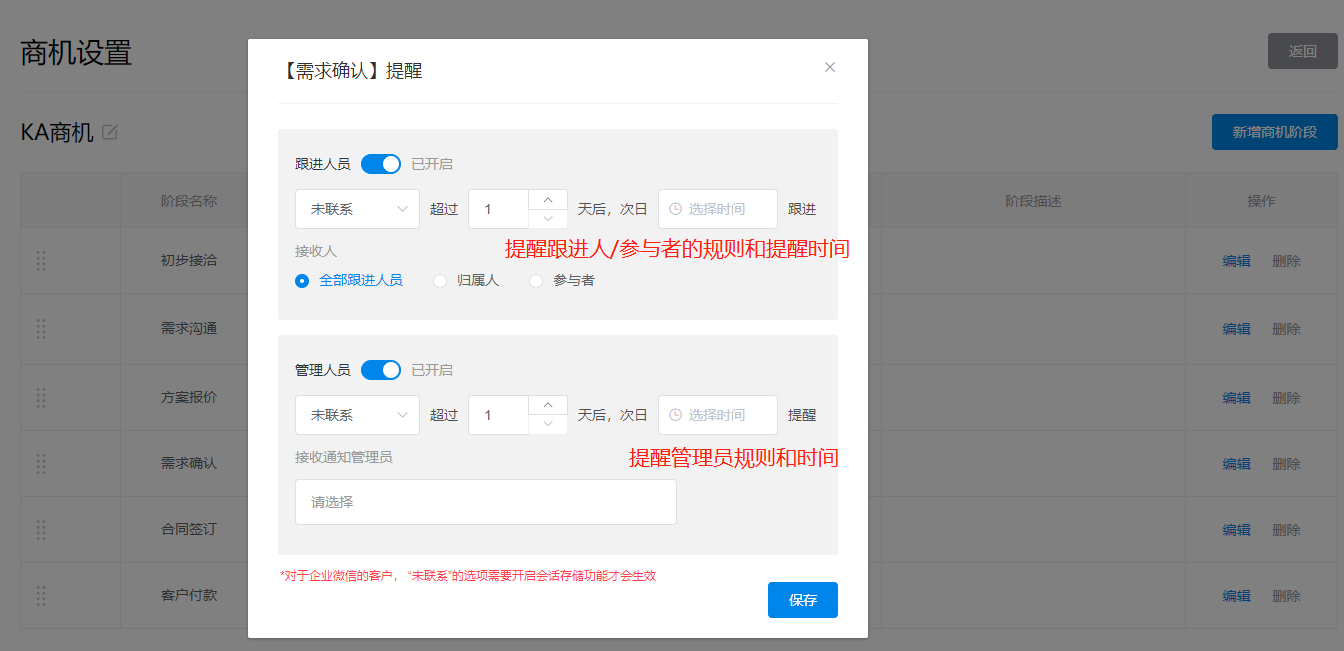
Task: Increase 跟进人员 days with up arrow
Action: 547,200
